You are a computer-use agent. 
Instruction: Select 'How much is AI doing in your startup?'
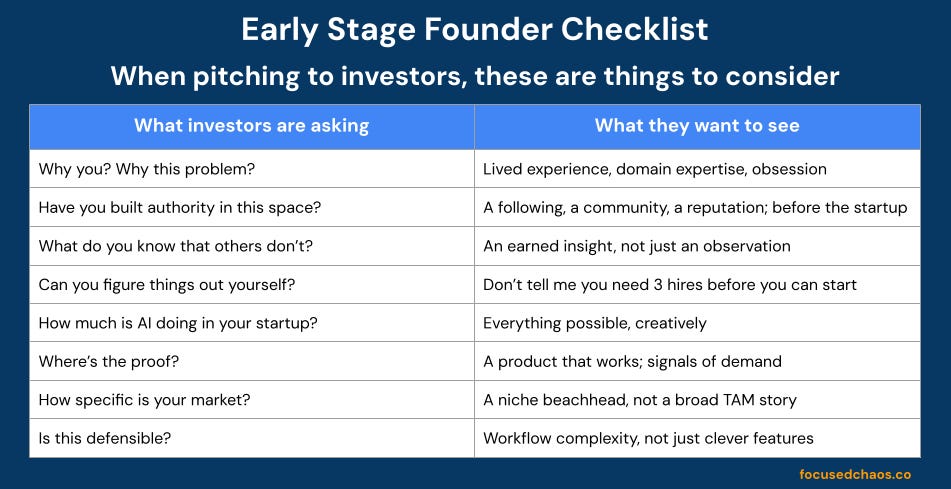[252, 323]
